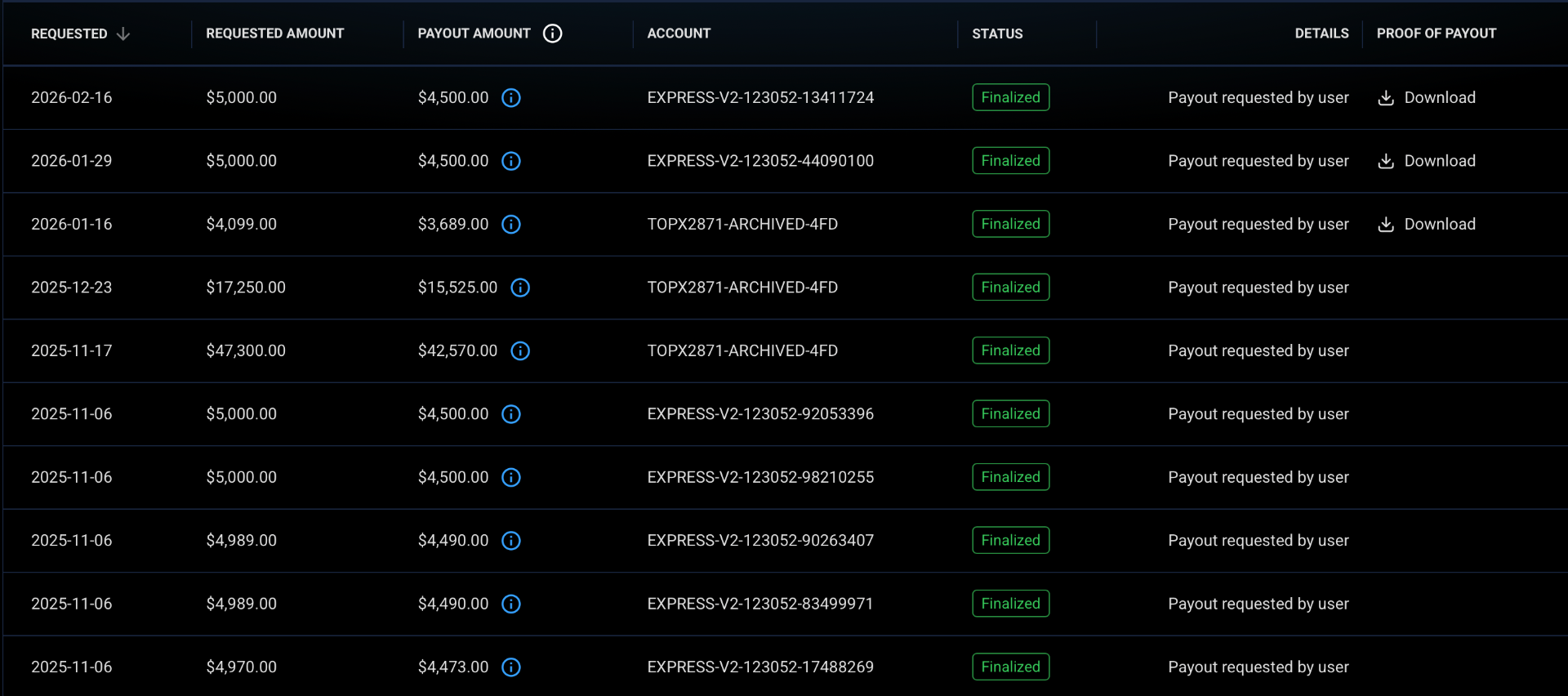Click download icon for 2026-01-29 payout proof
This screenshot has height=696, width=1568.
tap(1386, 161)
